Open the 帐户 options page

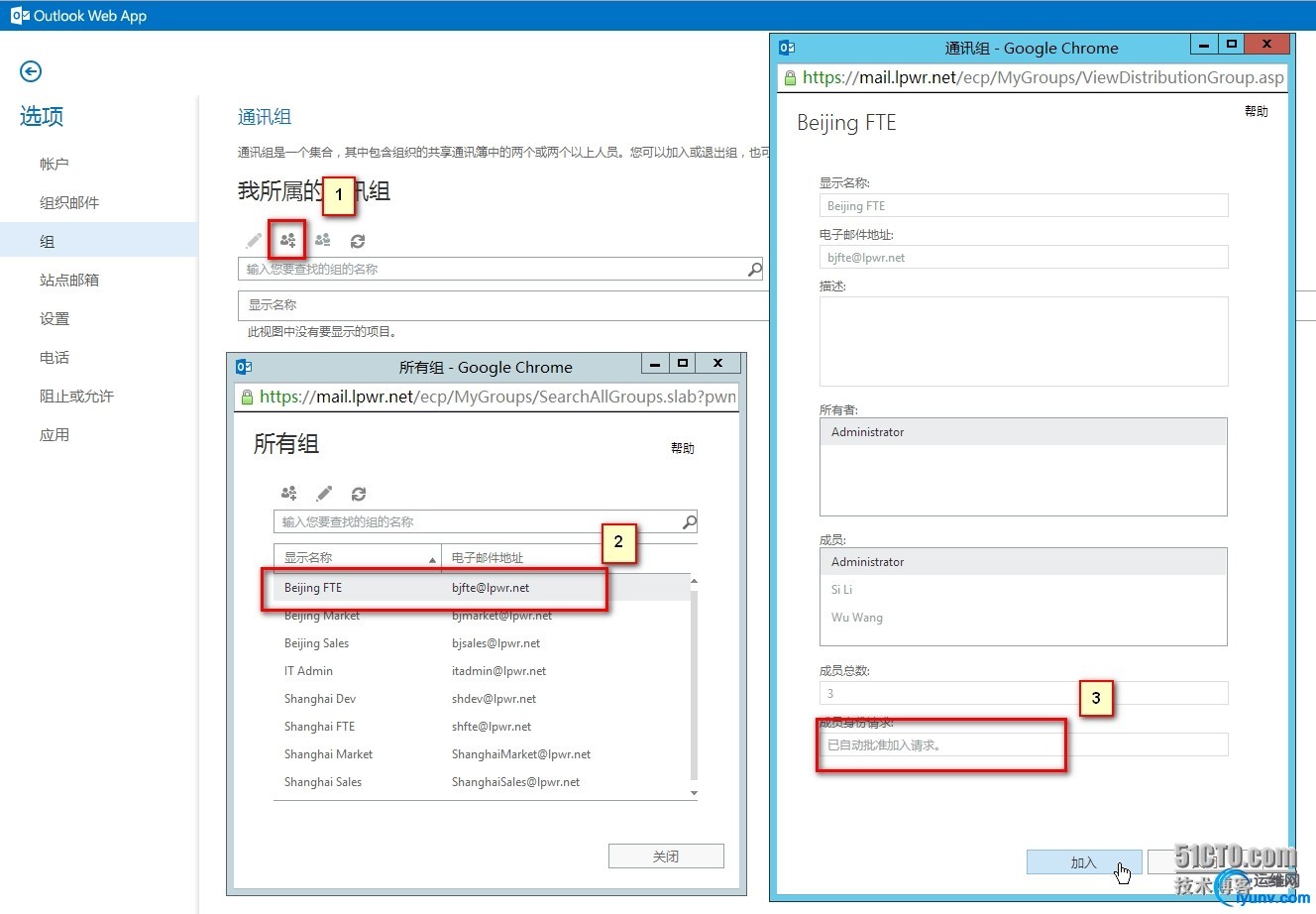pos(55,164)
